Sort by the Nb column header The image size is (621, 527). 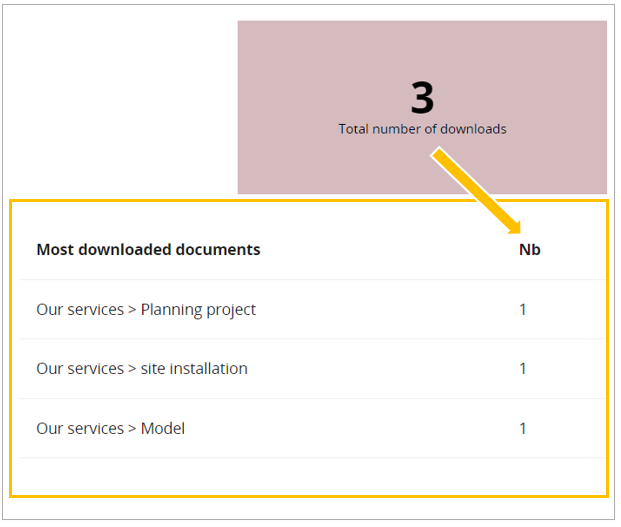click(529, 250)
